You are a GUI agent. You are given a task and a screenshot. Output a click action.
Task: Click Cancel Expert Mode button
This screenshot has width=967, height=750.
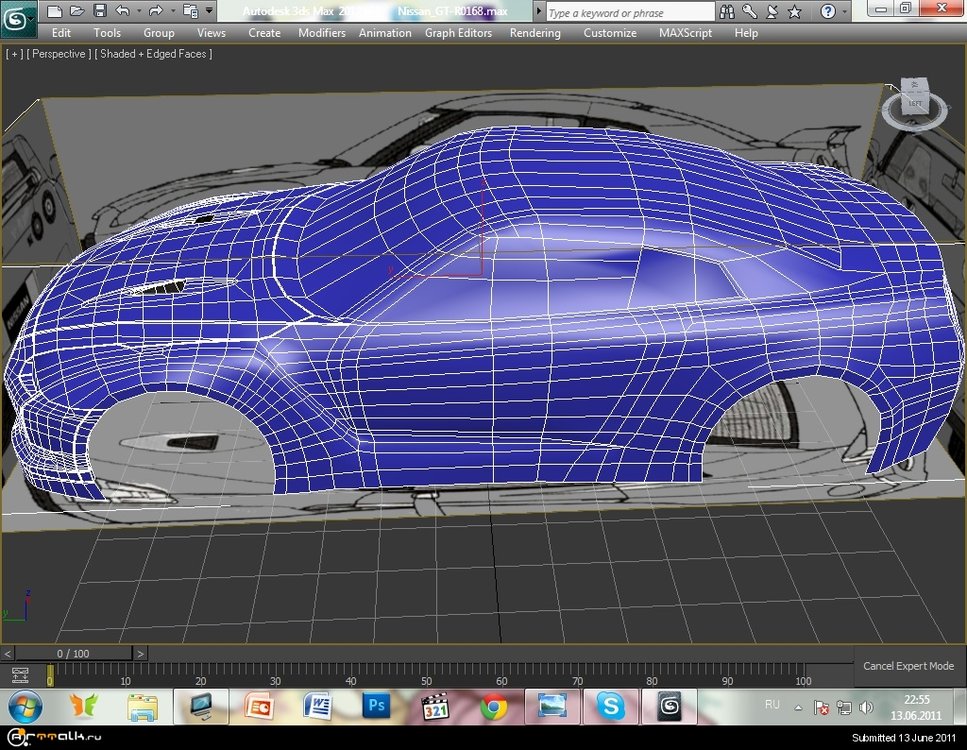click(908, 666)
